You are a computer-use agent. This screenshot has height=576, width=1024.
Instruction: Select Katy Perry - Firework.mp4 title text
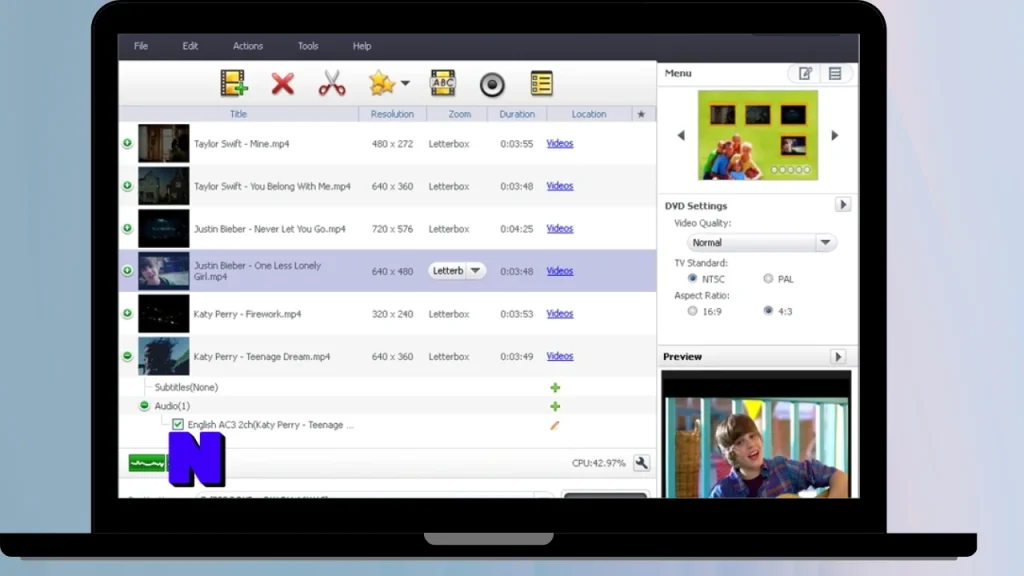tap(248, 314)
